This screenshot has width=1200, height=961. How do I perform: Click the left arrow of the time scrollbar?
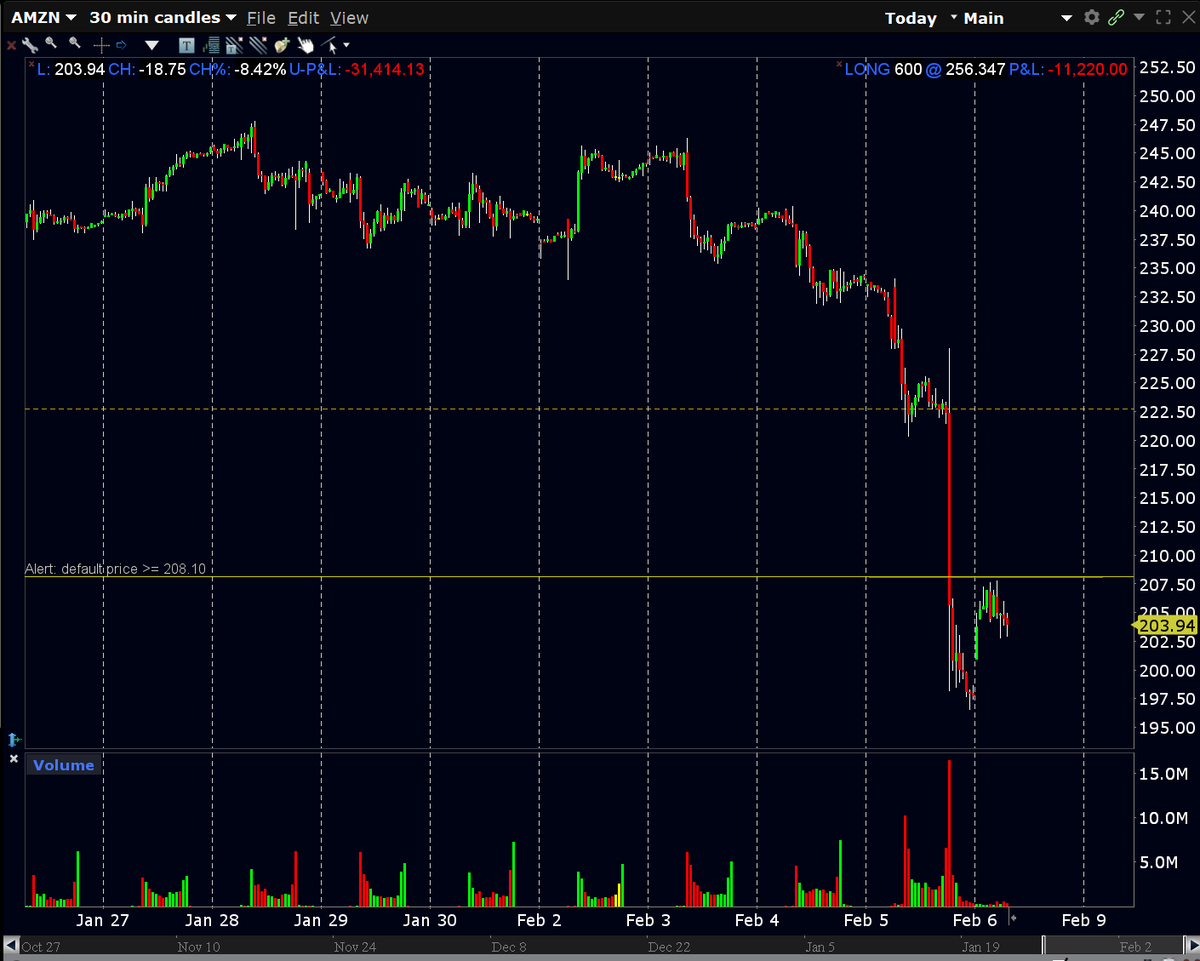(10, 945)
